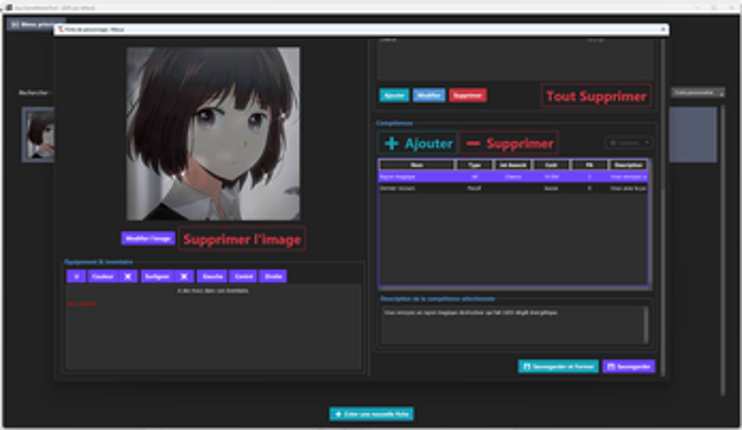Click the blue Modifier button

click(x=429, y=96)
